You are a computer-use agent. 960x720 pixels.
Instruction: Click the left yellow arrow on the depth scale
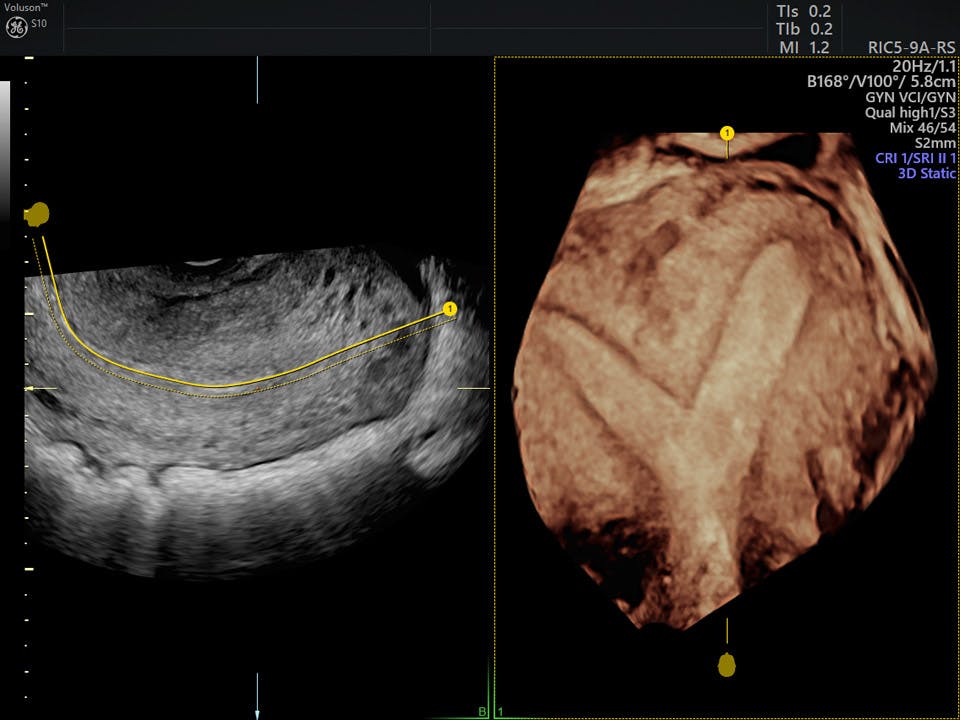click(x=40, y=388)
